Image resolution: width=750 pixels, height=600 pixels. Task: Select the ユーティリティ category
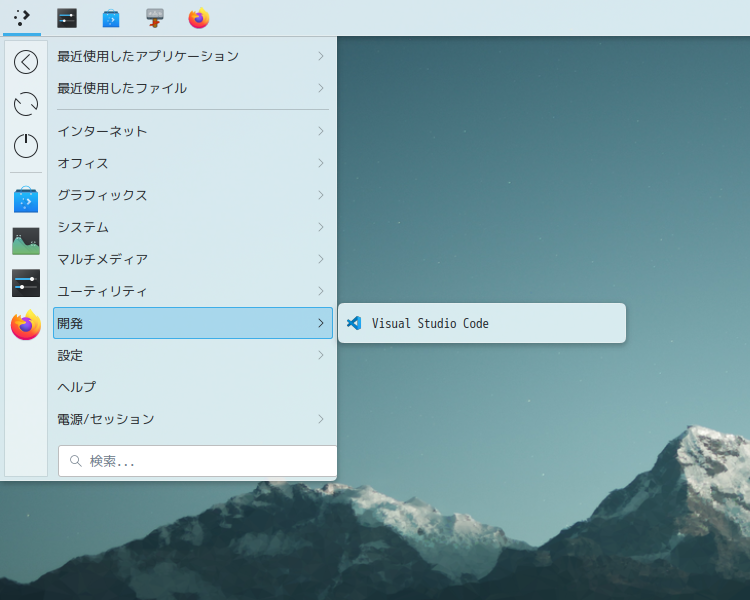point(193,291)
